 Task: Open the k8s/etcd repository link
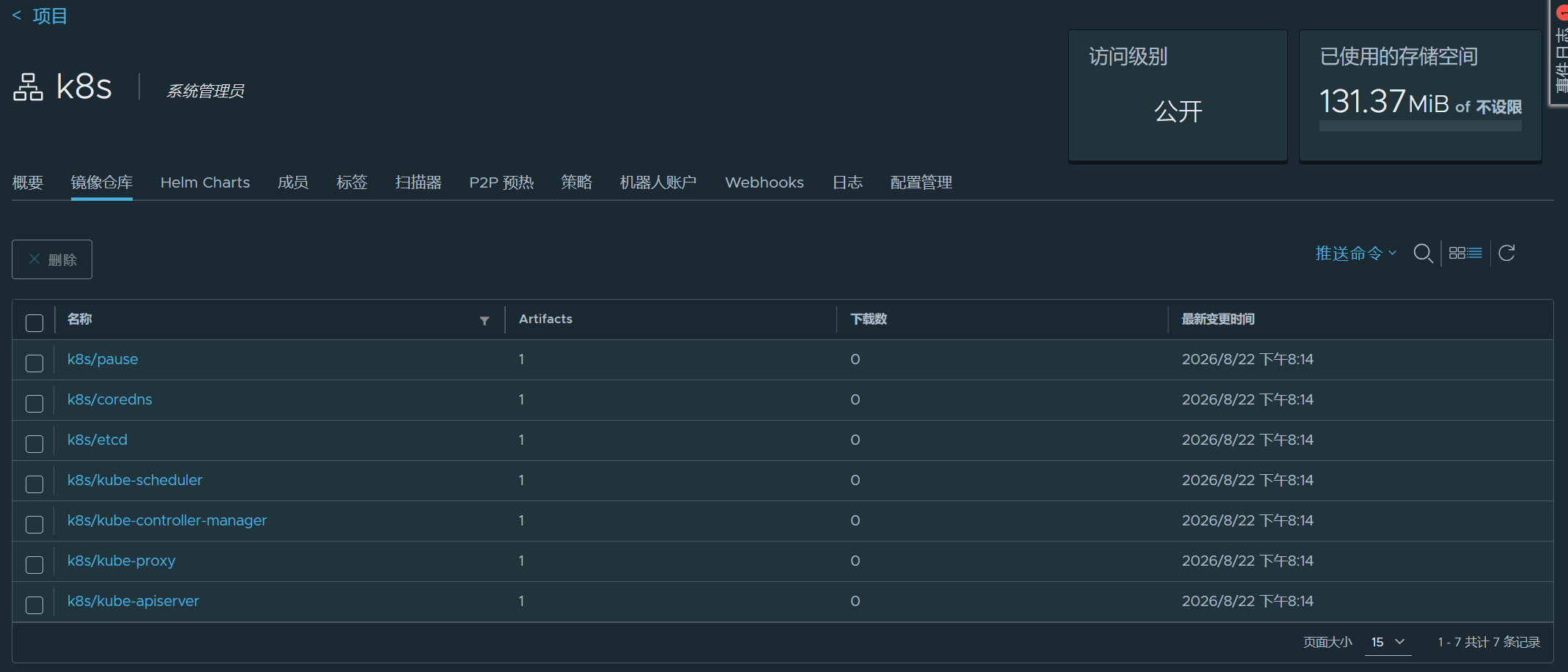(x=97, y=440)
